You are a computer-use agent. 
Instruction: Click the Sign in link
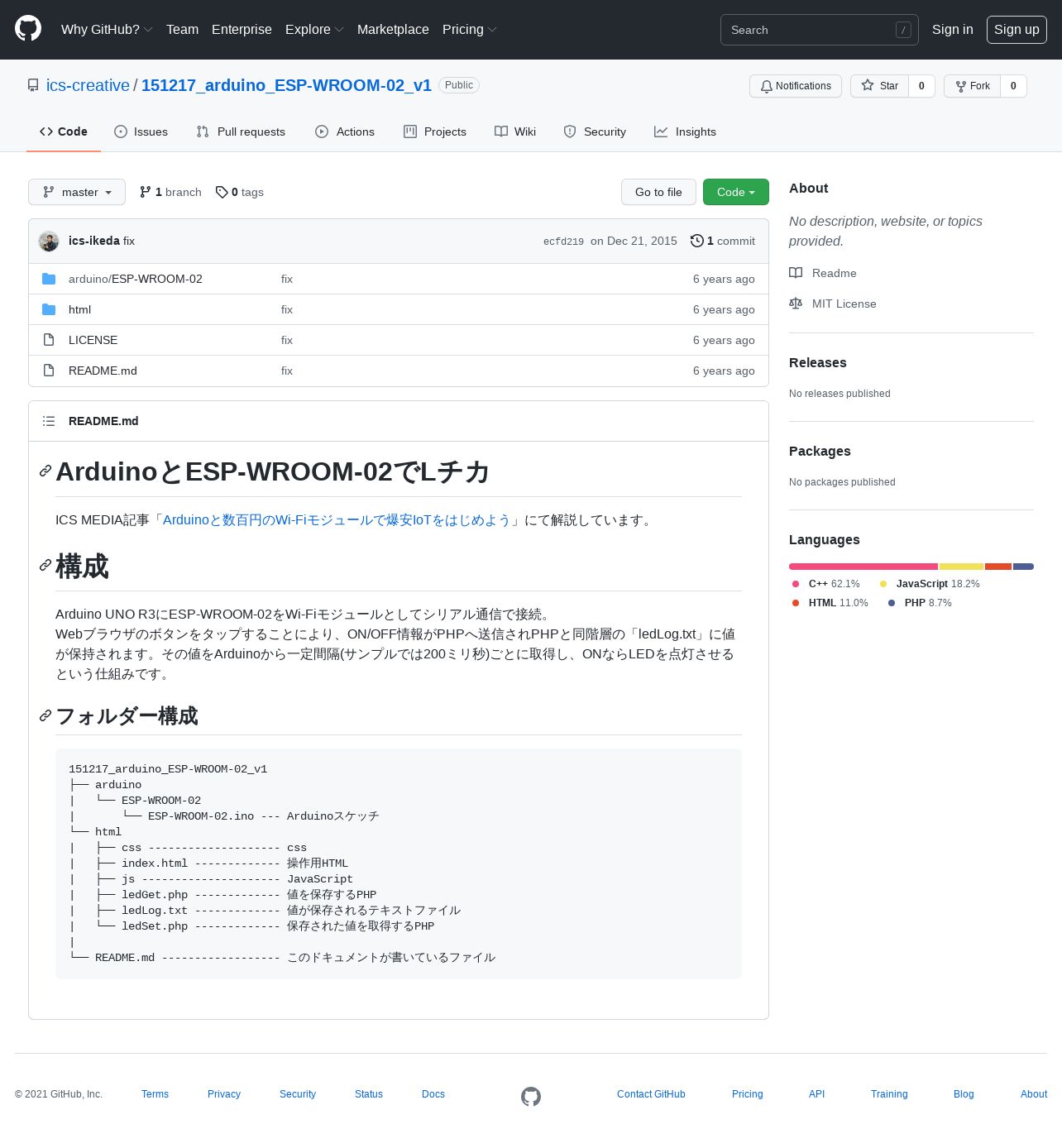(x=952, y=29)
